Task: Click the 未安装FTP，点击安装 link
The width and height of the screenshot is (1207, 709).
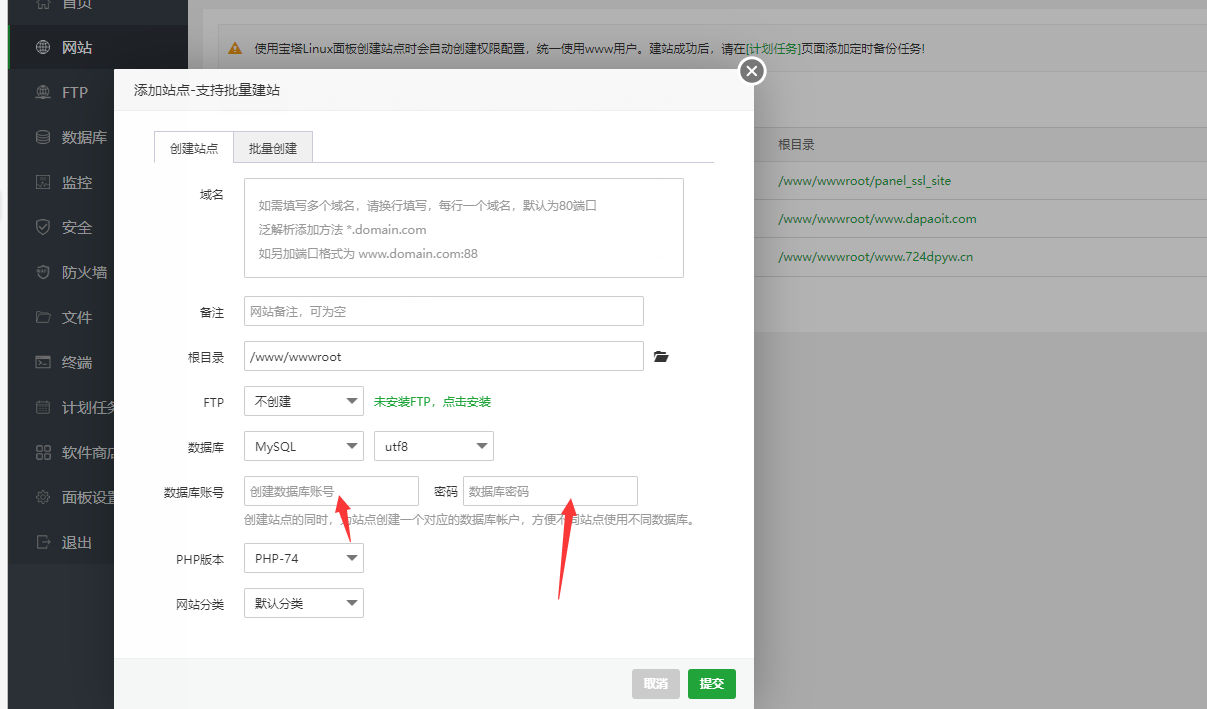Action: 432,401
